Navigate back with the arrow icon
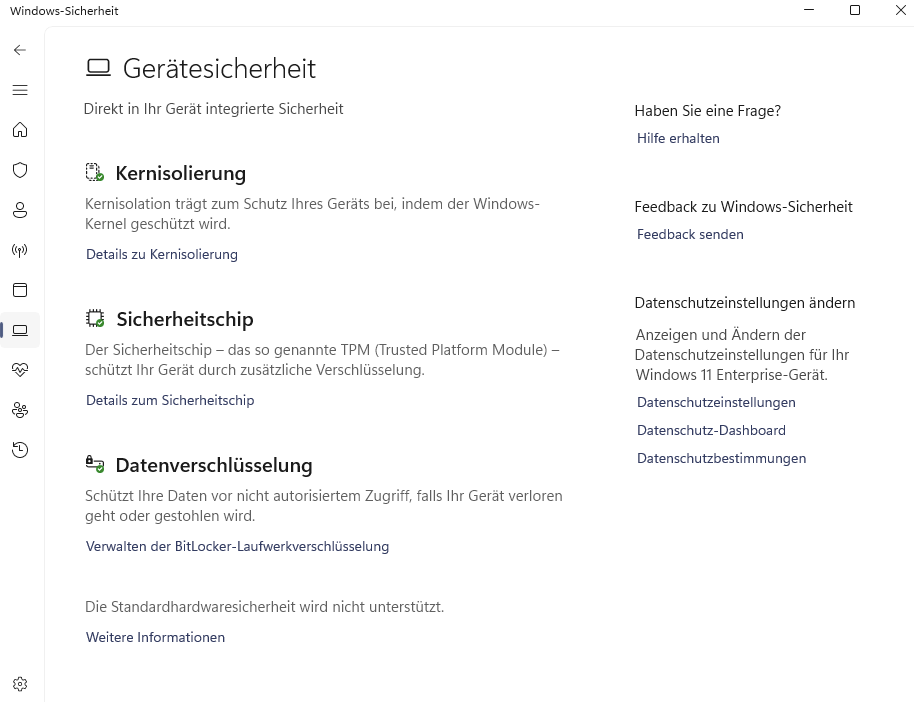The image size is (914, 702). click(x=19, y=50)
